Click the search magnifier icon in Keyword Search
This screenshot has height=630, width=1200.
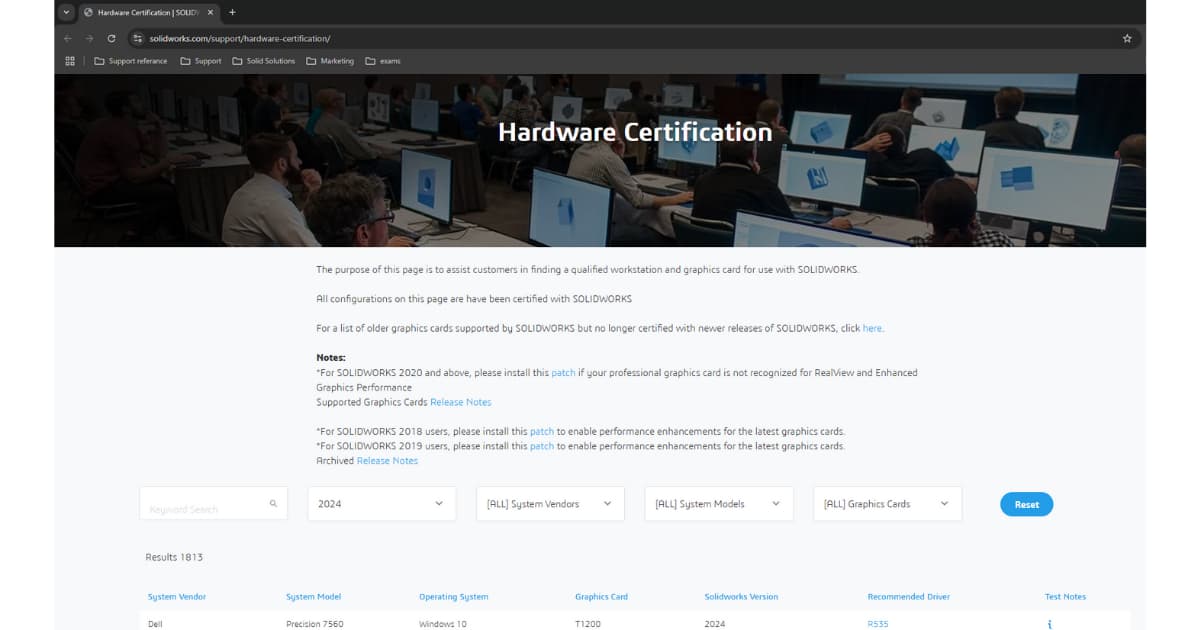tap(273, 504)
